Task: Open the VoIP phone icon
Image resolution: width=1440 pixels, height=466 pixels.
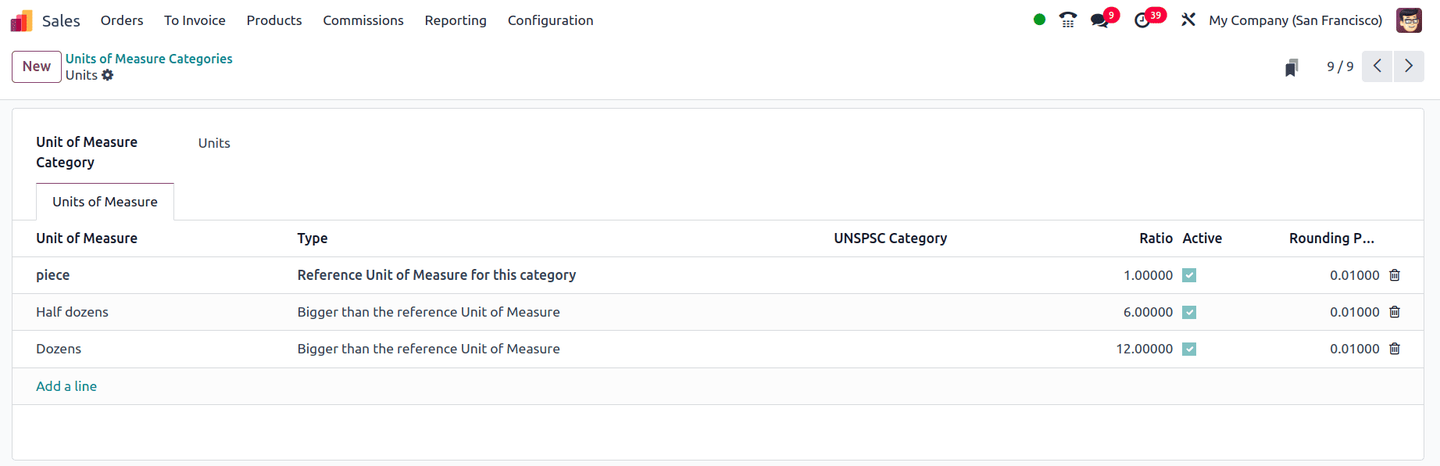Action: [1068, 20]
